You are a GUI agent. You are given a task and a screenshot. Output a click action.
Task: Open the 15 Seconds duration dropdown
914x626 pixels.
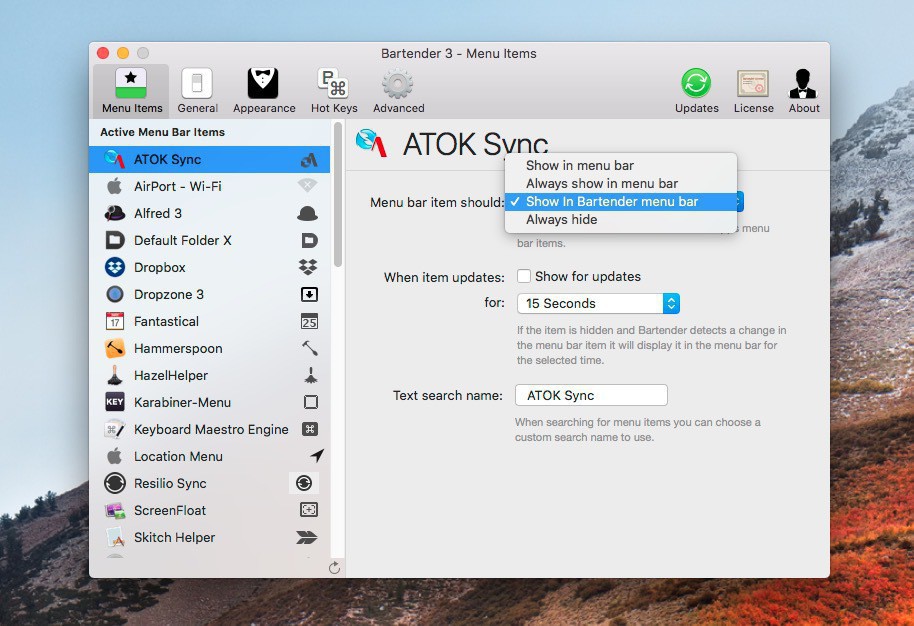coord(598,303)
